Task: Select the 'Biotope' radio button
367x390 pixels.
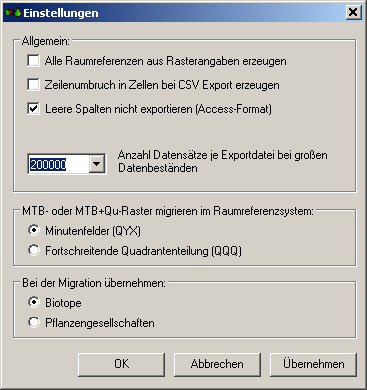Action: coord(34,302)
